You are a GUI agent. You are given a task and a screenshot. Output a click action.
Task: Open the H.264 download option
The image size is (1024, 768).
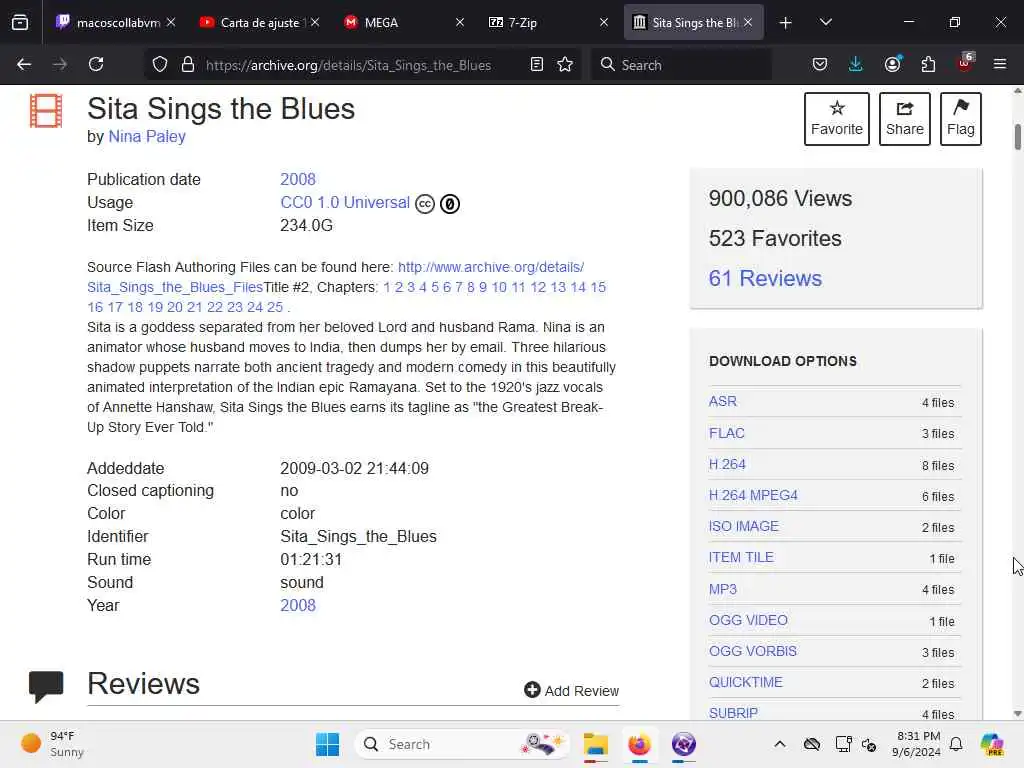[727, 464]
